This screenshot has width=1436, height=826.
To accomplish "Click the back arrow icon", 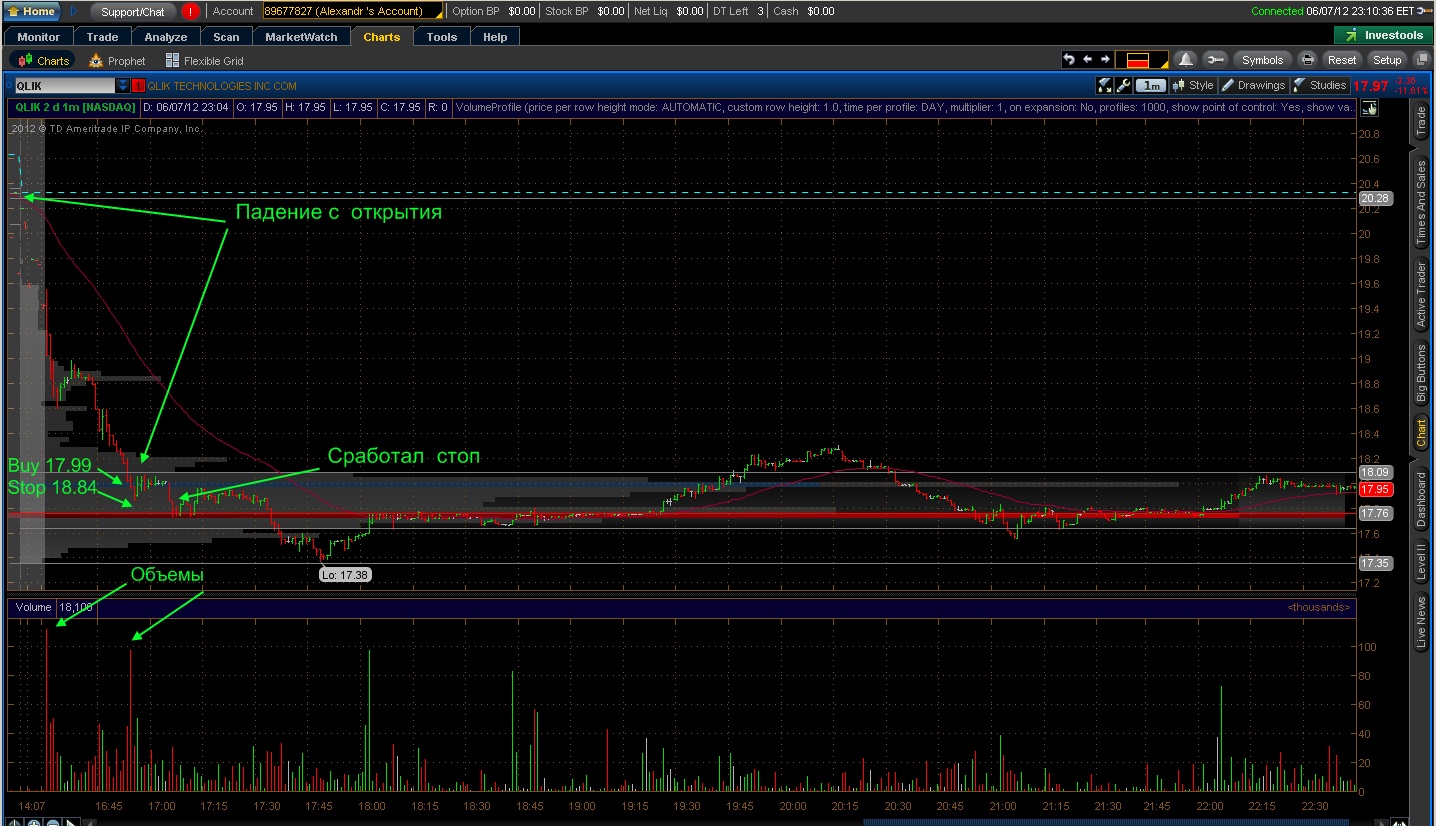I will click(x=1088, y=60).
